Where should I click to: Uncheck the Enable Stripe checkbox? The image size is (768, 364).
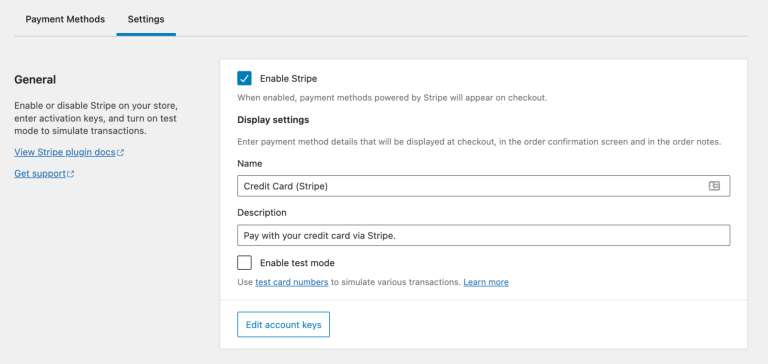click(244, 78)
